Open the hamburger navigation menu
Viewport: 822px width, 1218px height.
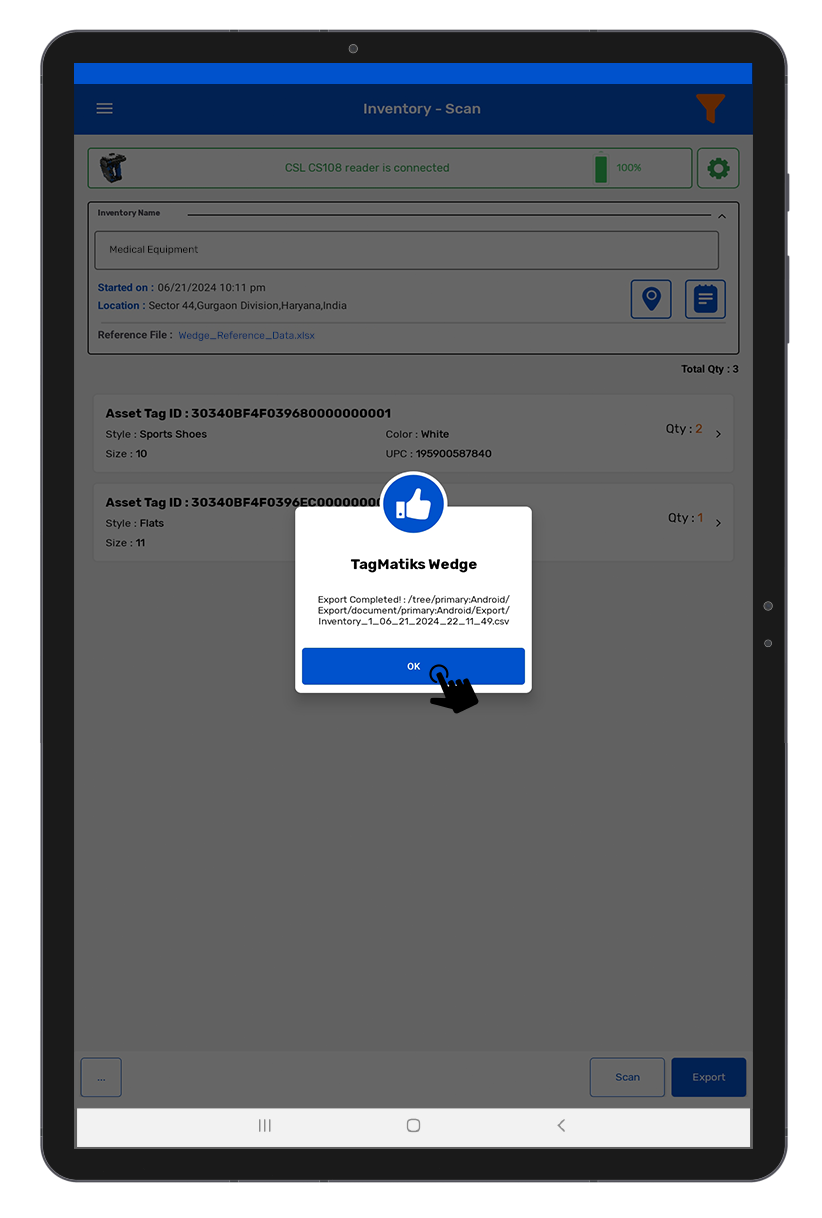point(104,109)
